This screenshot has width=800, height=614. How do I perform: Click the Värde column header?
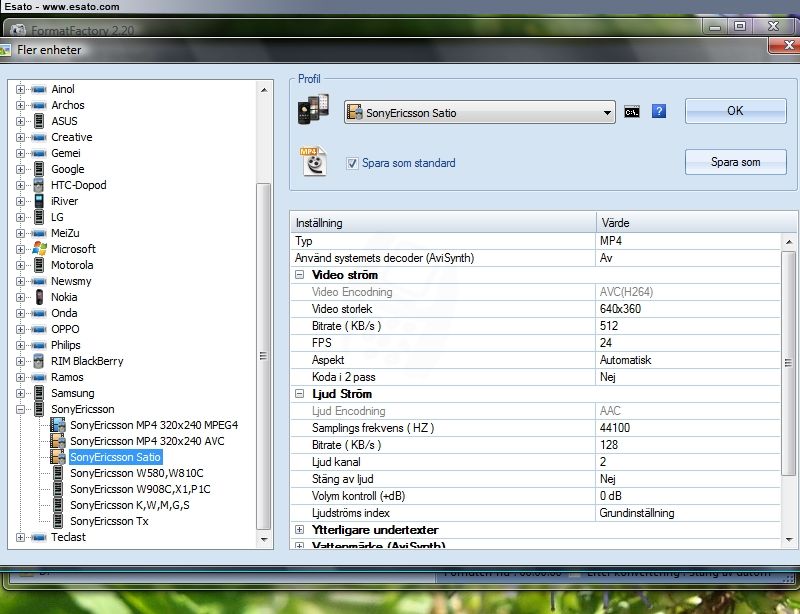pyautogui.click(x=695, y=223)
